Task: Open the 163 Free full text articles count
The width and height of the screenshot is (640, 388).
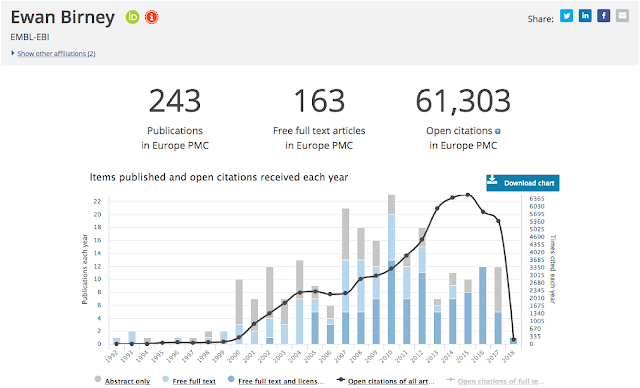Action: 319,101
